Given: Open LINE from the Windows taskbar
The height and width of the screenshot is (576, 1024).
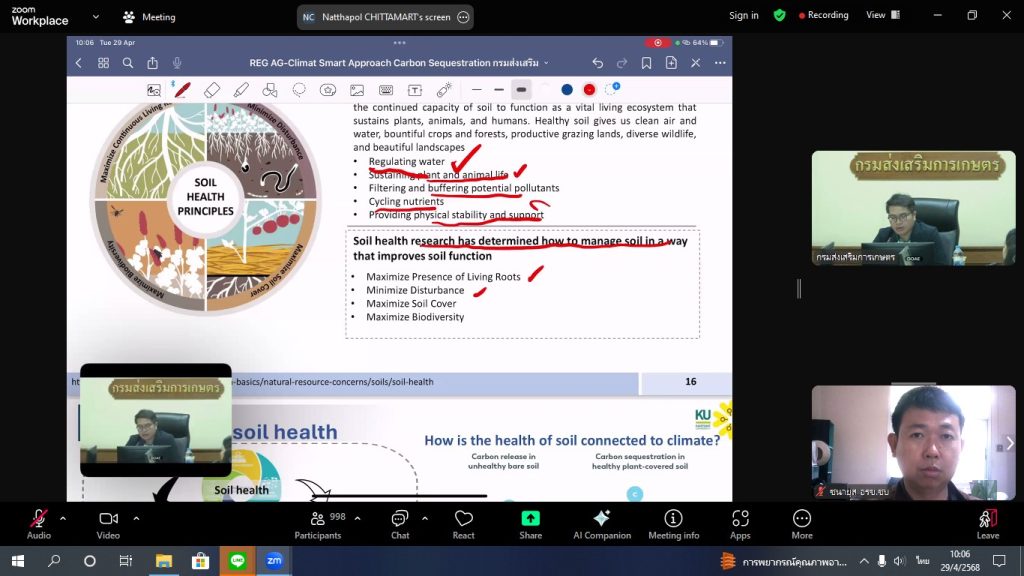Looking at the screenshot, I should 237,561.
